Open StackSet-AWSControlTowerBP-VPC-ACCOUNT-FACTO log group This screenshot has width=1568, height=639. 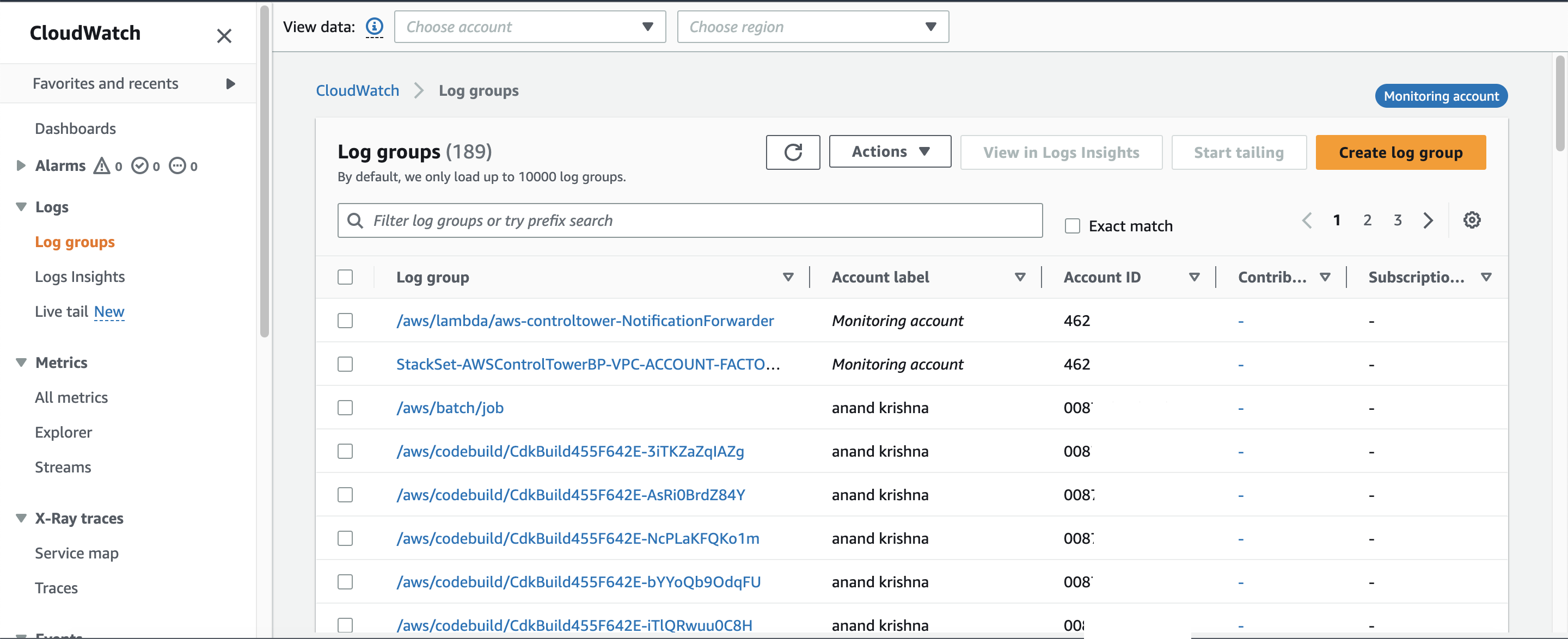(587, 364)
